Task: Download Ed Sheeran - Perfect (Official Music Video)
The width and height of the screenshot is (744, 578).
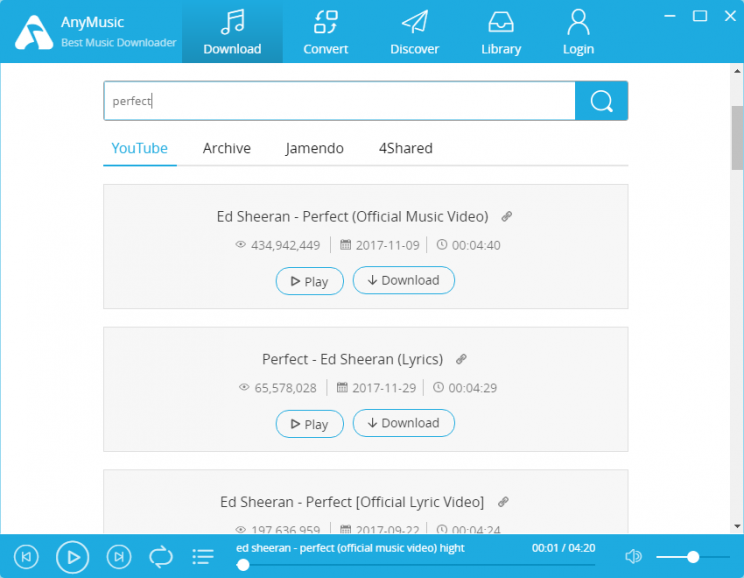Action: point(404,280)
